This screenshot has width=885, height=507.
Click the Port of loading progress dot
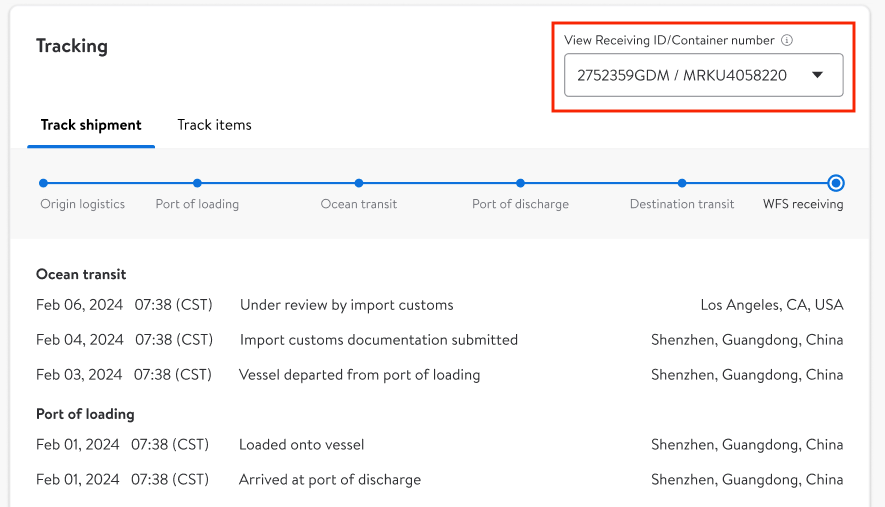197,183
